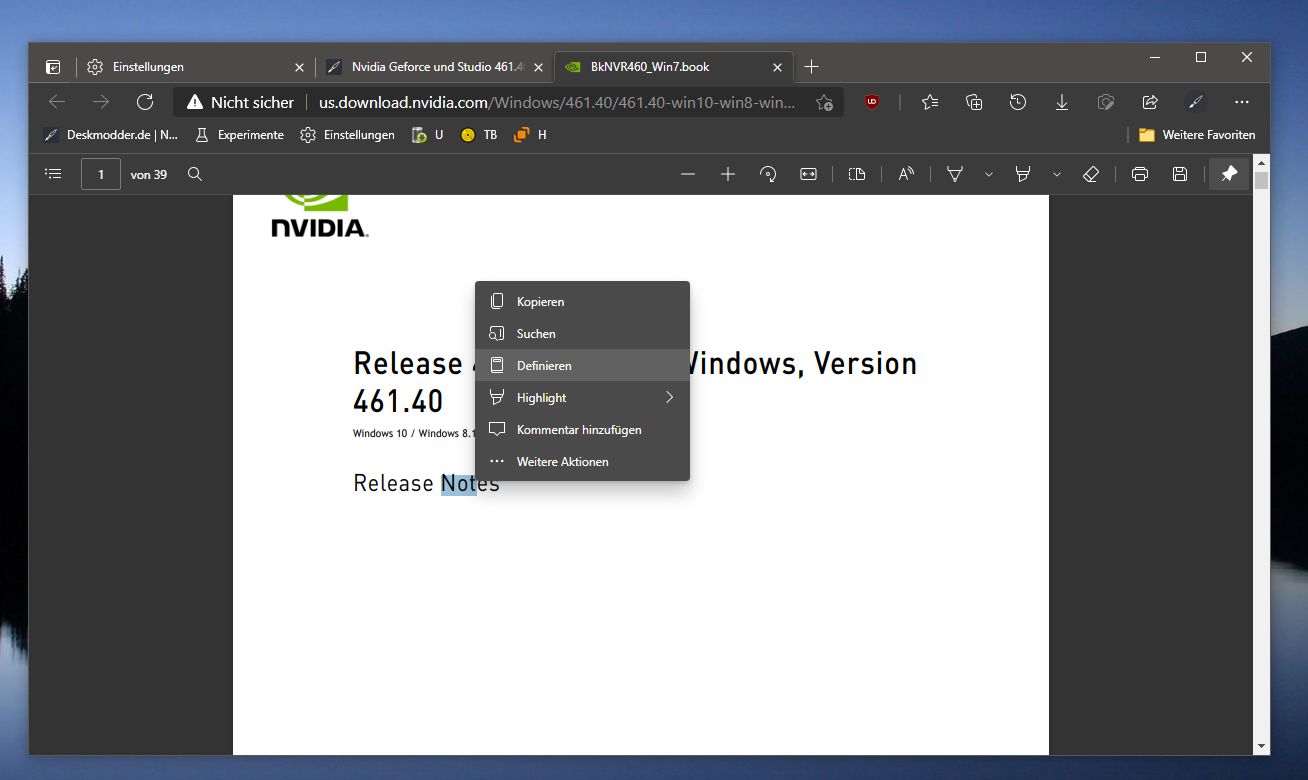Expand the Highlighter options arrow
Image resolution: width=1308 pixels, height=780 pixels.
pos(1057,174)
